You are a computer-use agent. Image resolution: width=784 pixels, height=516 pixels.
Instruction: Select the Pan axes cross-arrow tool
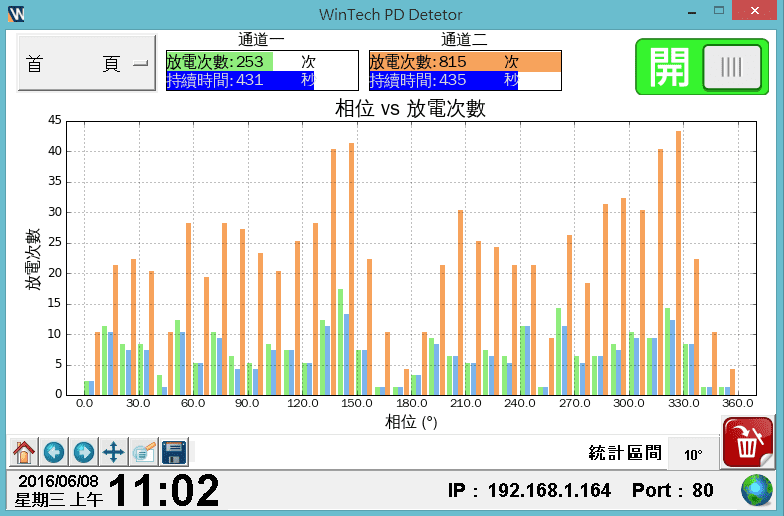pyautogui.click(x=114, y=452)
